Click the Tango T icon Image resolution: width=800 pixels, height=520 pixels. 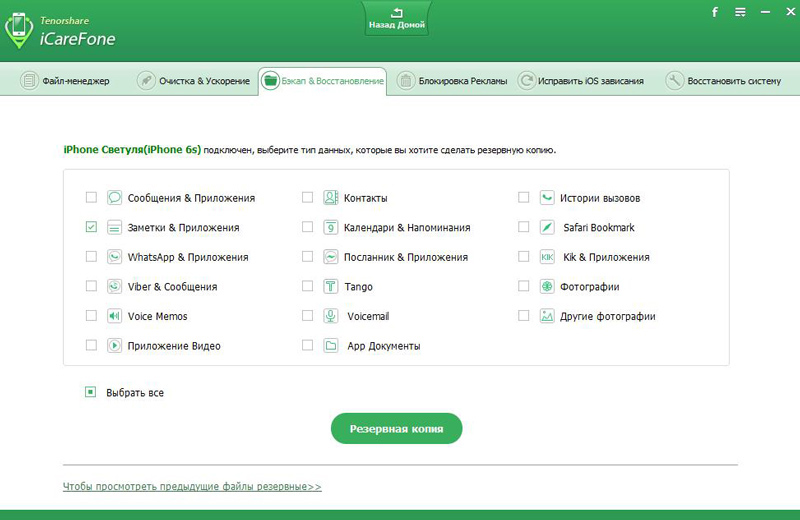(331, 286)
